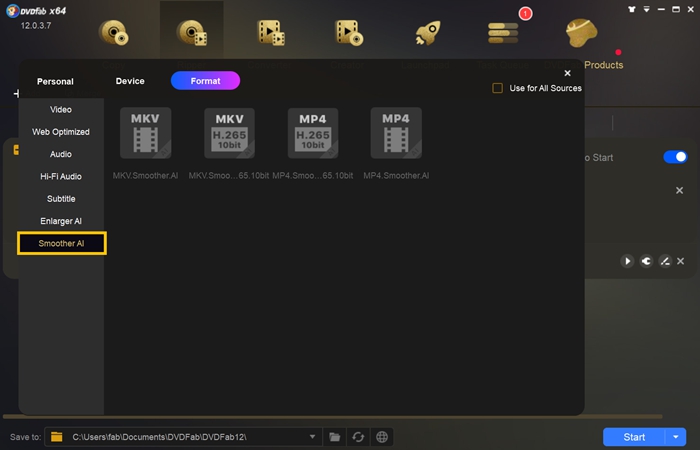
Task: Open the advanced settings wrench icon
Action: tap(646, 261)
